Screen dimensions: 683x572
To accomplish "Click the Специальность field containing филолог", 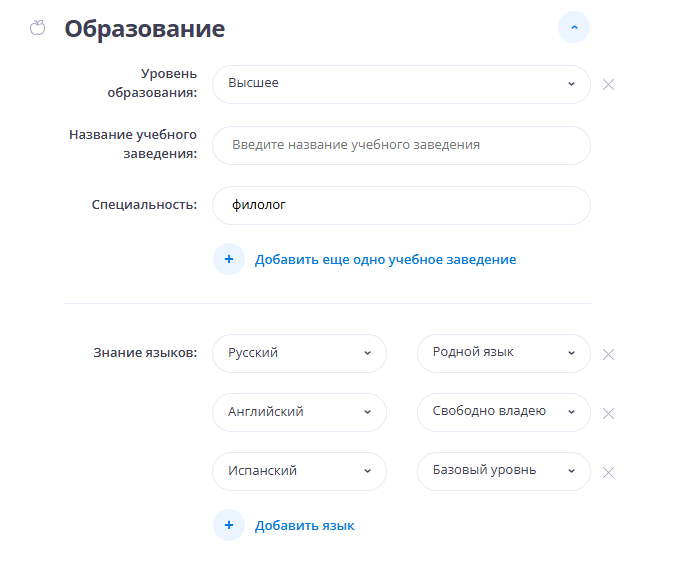I will (x=401, y=205).
